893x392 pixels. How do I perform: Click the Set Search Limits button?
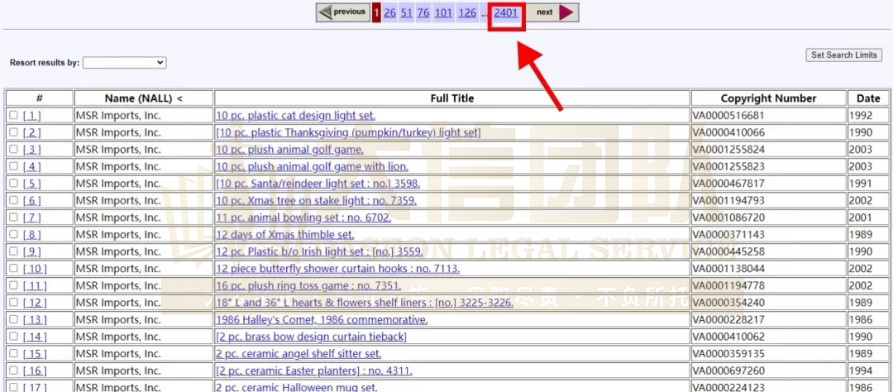click(844, 55)
